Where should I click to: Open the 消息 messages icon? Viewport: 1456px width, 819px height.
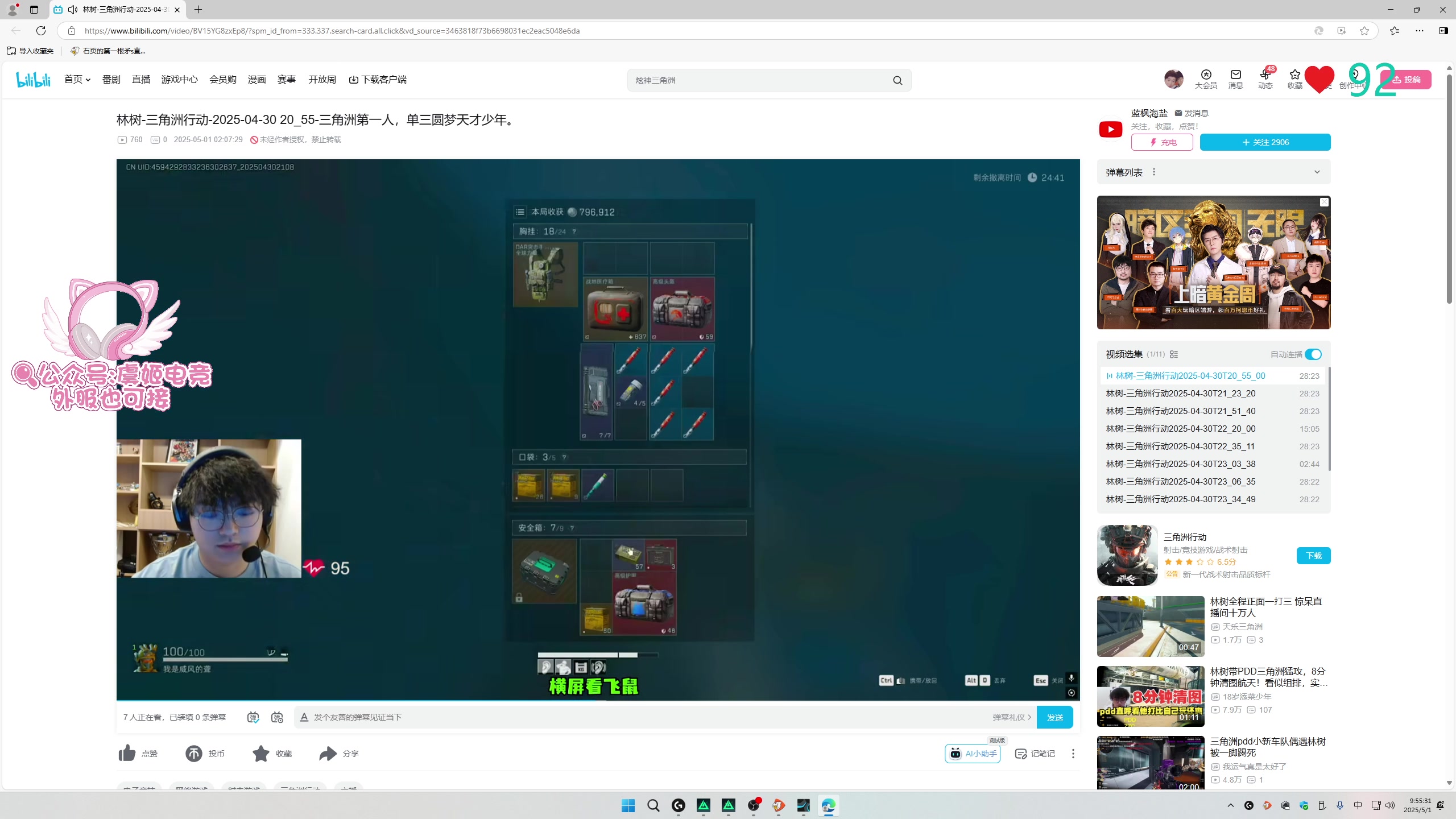coord(1235,79)
